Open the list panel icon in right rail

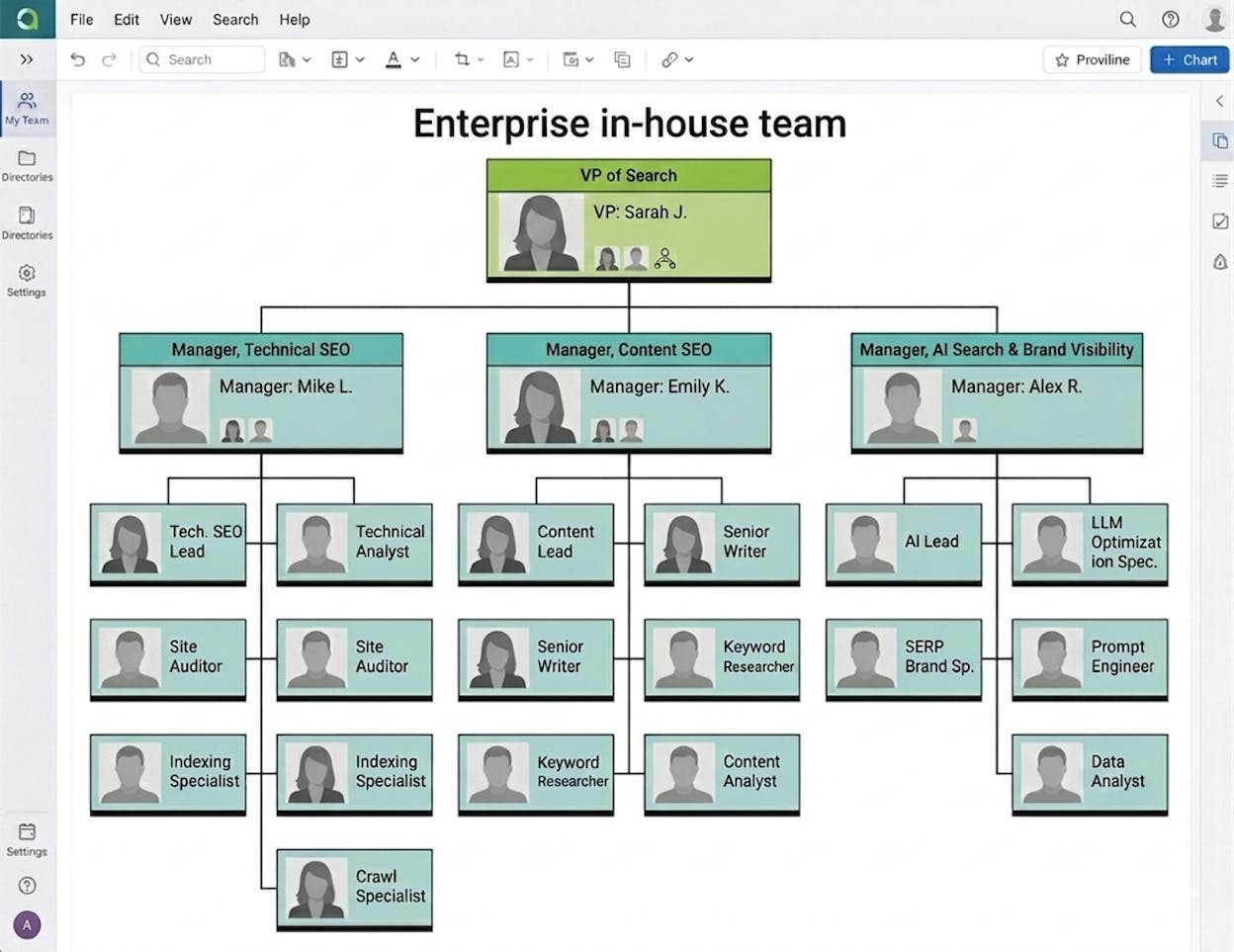click(x=1220, y=181)
